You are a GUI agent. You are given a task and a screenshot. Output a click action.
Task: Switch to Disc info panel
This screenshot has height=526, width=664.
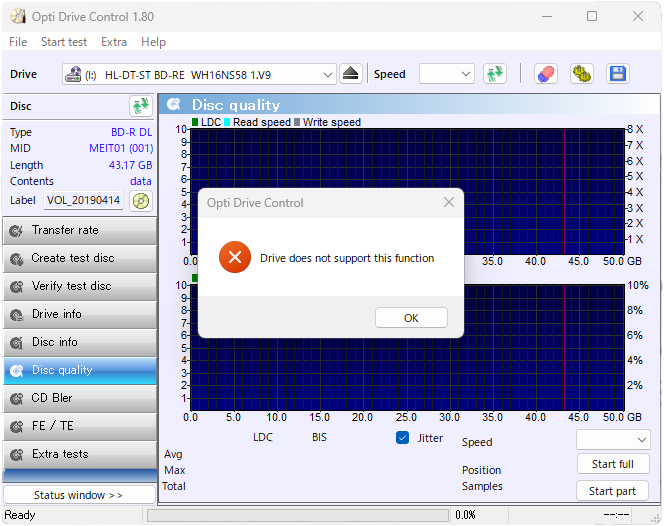pyautogui.click(x=80, y=342)
